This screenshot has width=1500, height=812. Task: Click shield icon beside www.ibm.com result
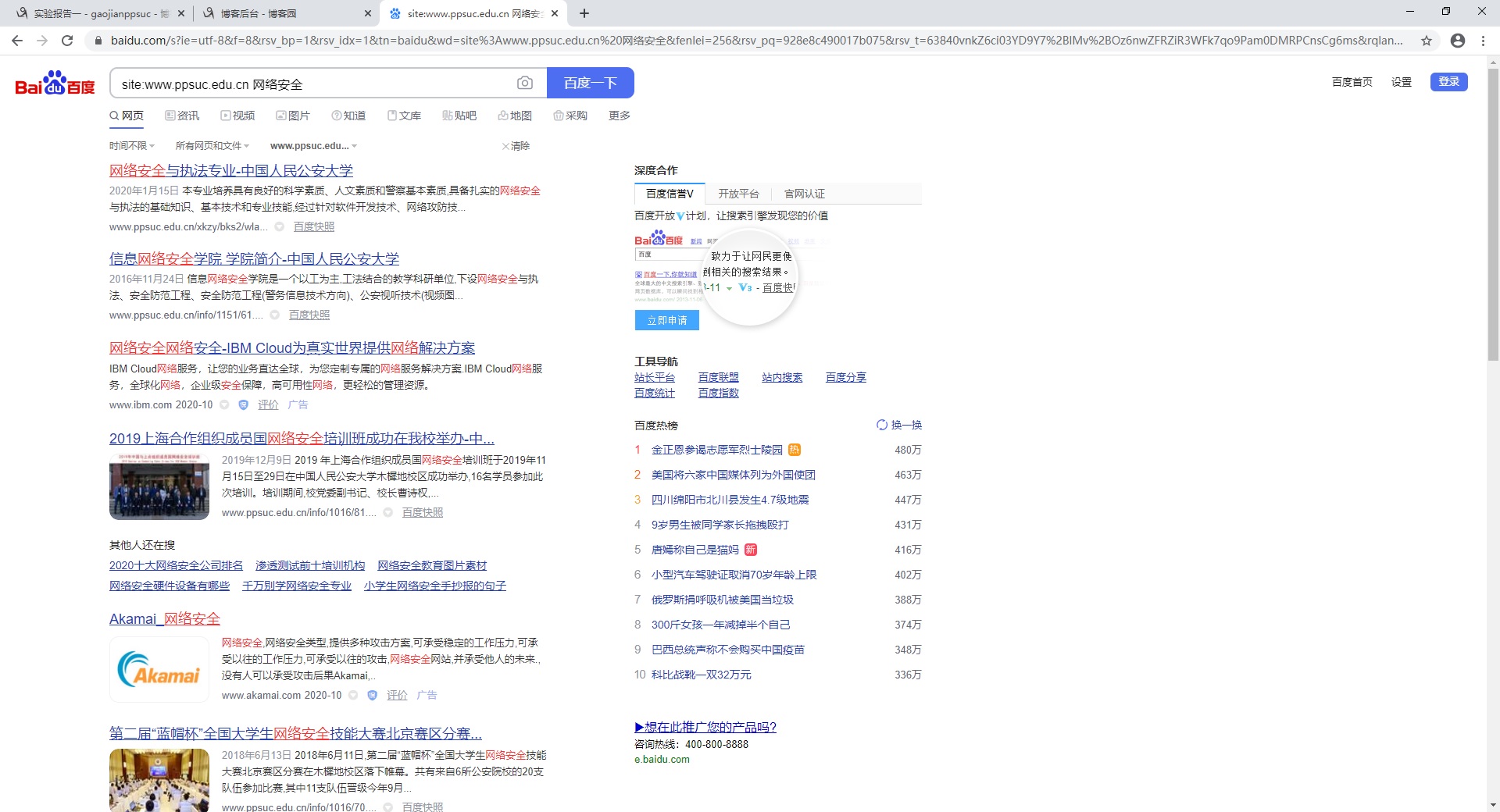[243, 404]
